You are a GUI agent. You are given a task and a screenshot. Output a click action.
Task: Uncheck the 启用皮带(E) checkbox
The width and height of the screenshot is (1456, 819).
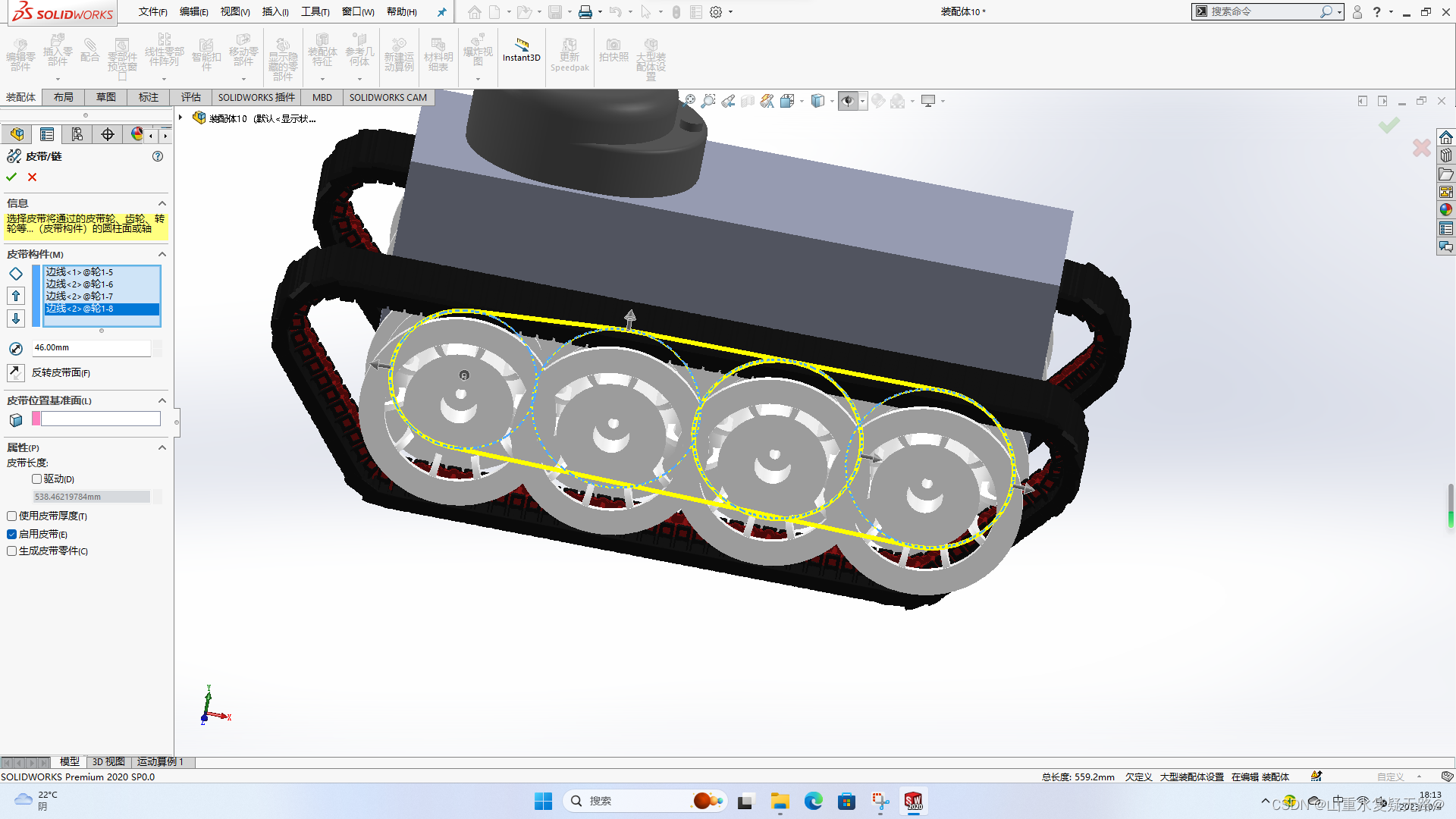12,534
